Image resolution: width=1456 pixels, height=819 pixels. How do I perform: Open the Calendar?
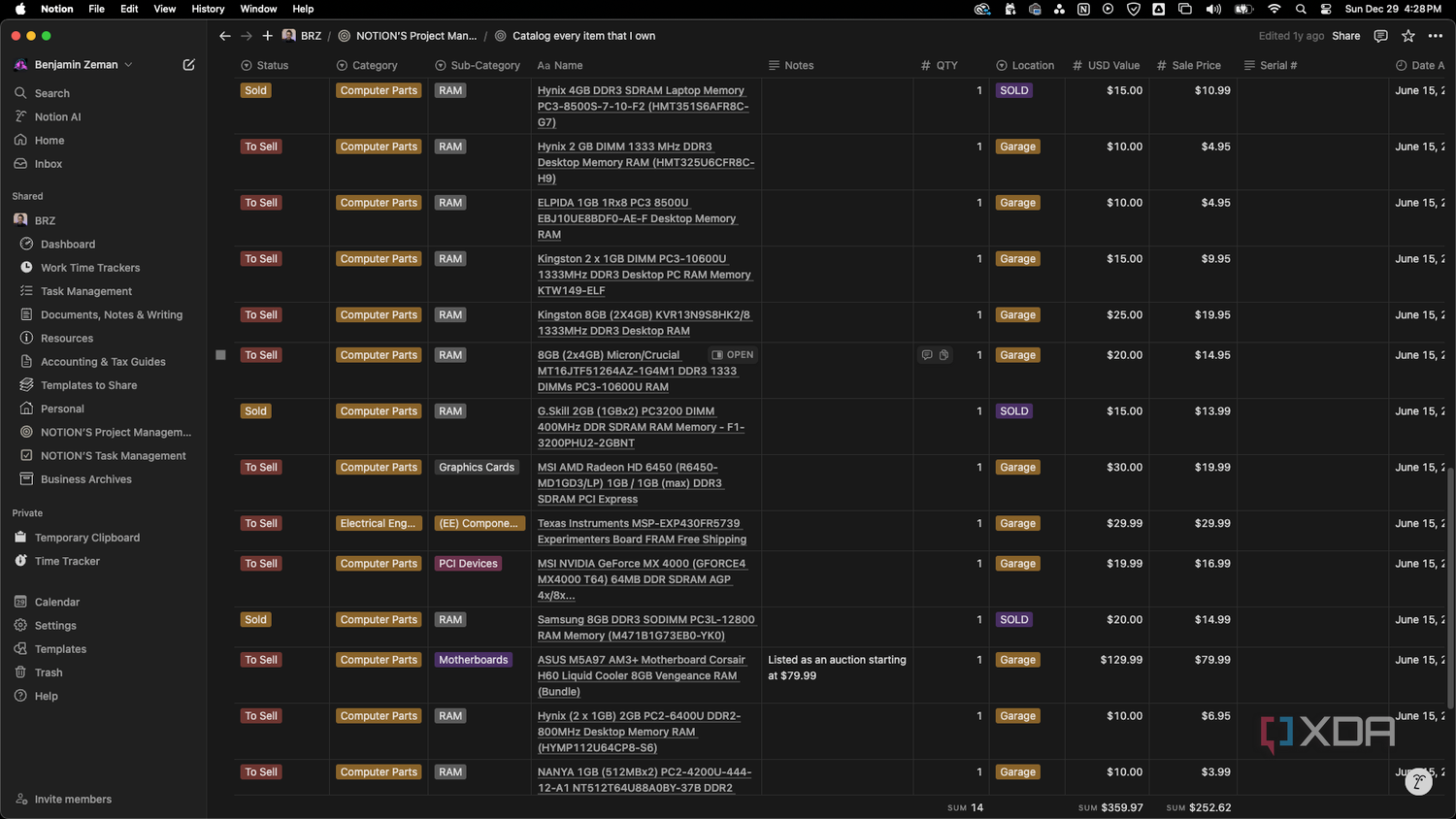57,603
